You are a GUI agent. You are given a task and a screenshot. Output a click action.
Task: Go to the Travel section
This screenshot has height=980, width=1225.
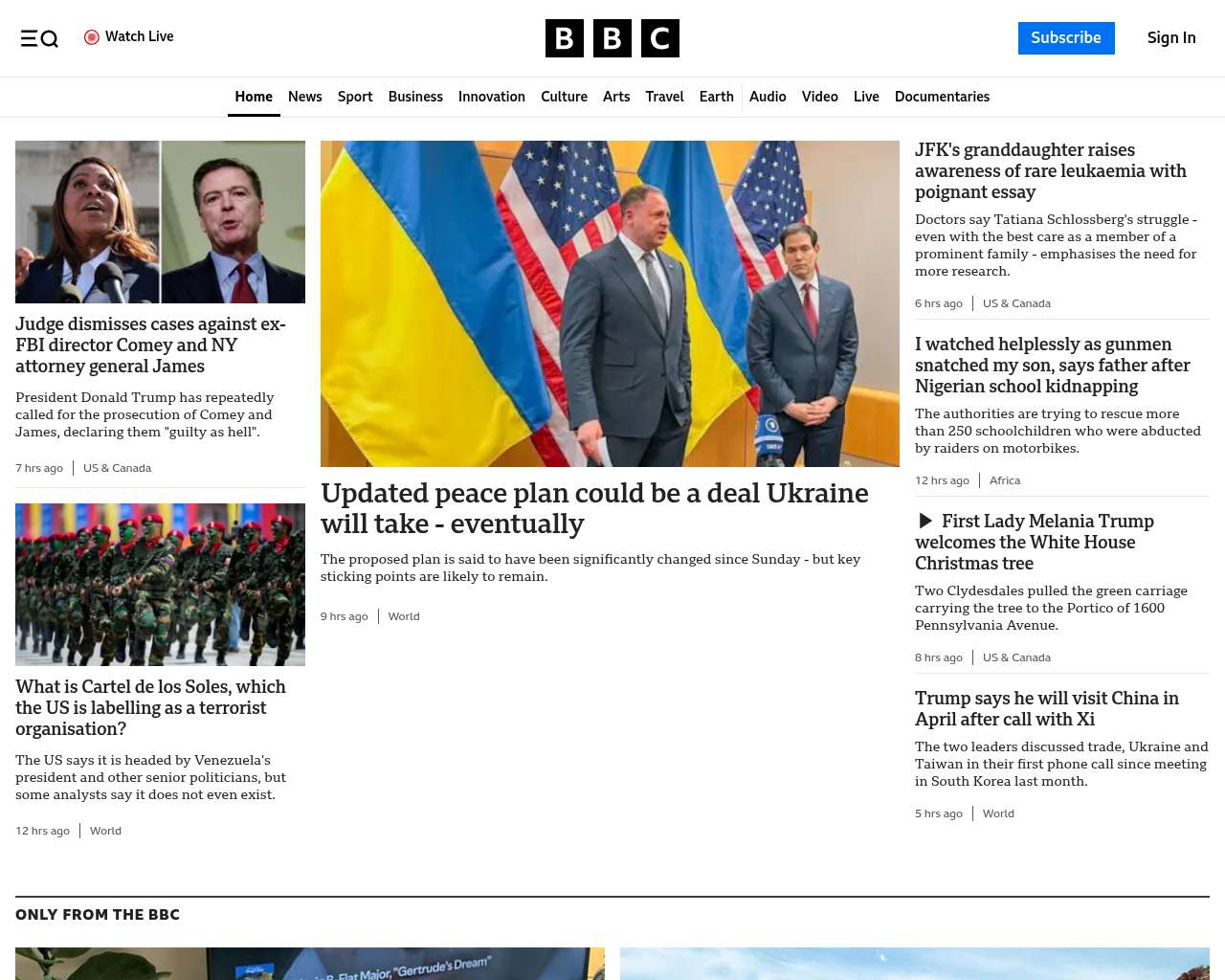click(664, 97)
